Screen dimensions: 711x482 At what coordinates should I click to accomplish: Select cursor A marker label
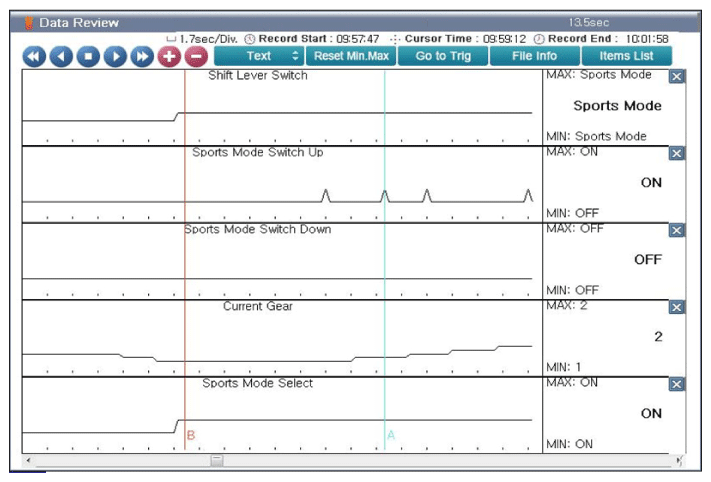coord(391,435)
